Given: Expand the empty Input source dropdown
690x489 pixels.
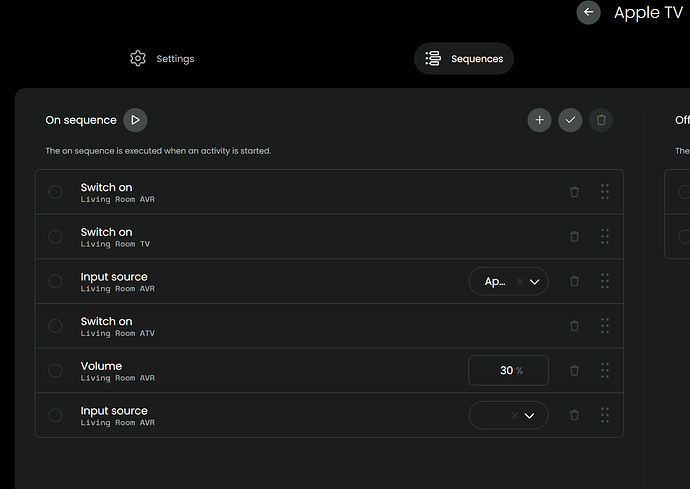Looking at the screenshot, I should pyautogui.click(x=529, y=415).
